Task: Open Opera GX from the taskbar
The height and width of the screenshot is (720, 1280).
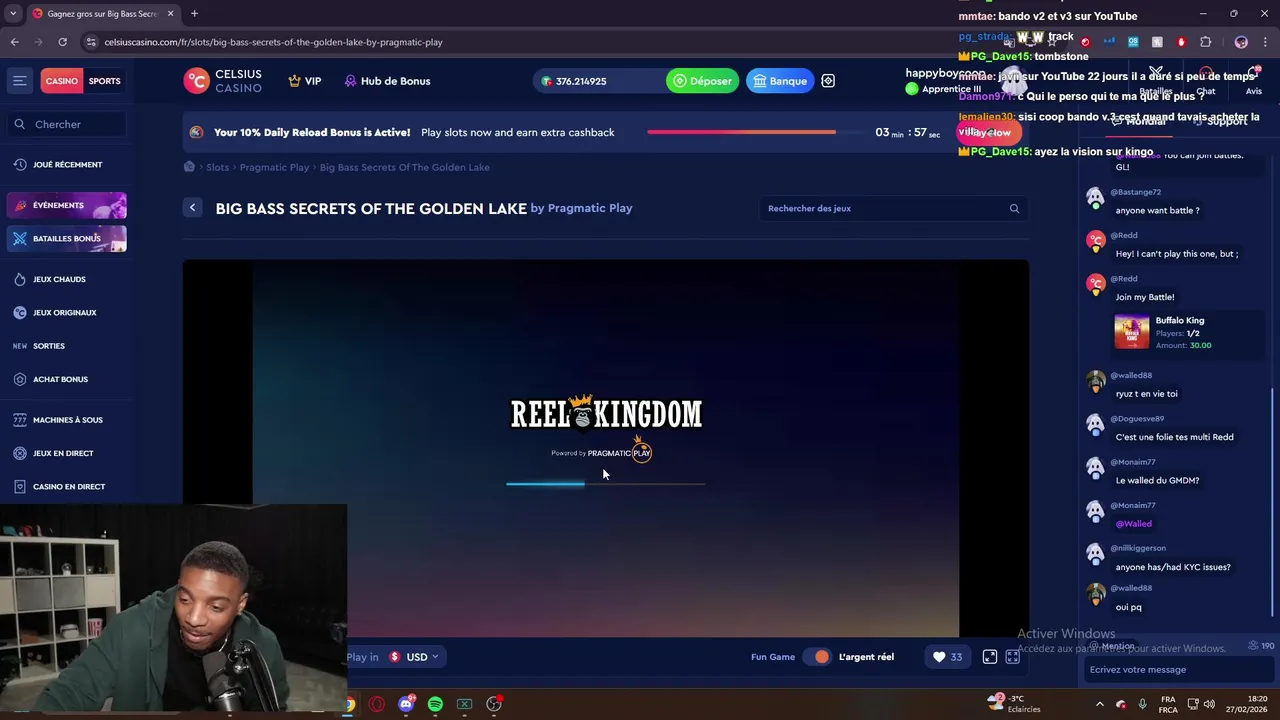Action: pyautogui.click(x=377, y=704)
